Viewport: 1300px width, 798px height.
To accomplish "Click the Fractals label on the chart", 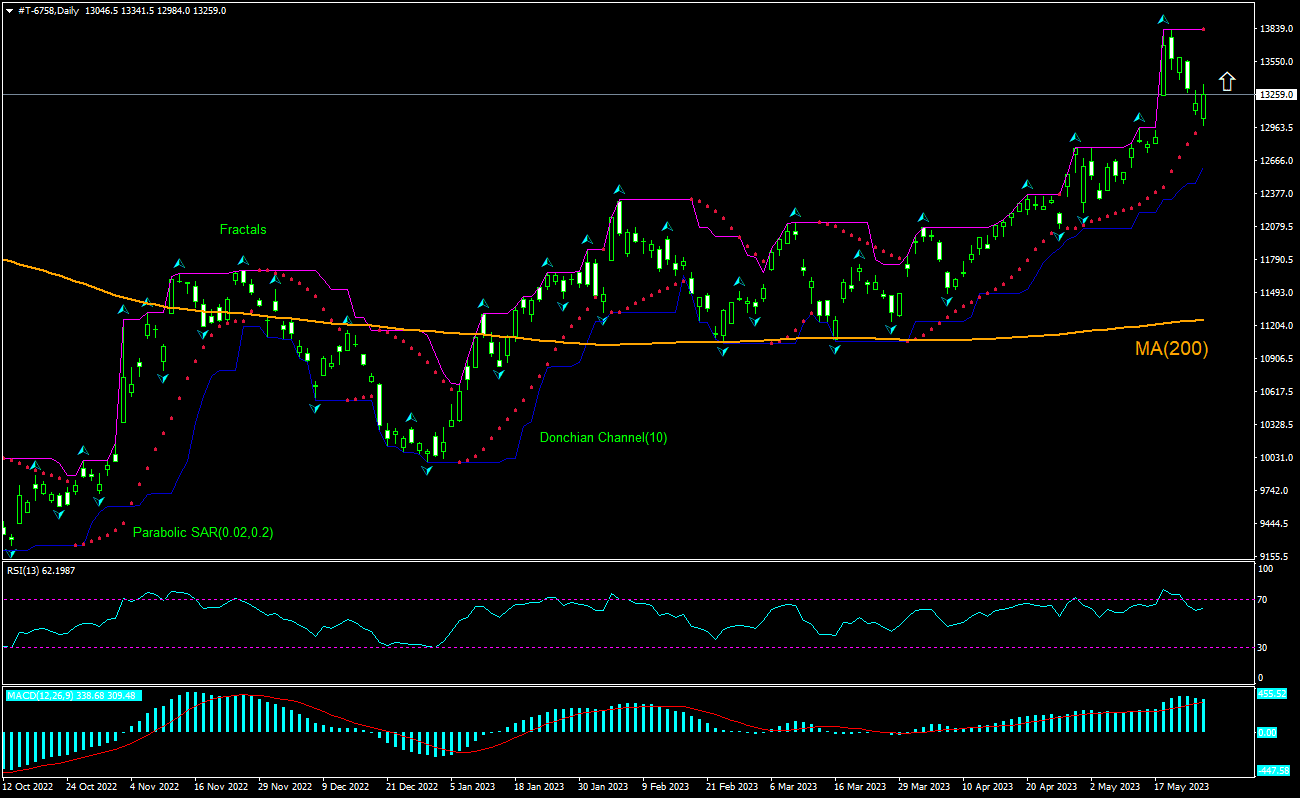I will coord(243,229).
